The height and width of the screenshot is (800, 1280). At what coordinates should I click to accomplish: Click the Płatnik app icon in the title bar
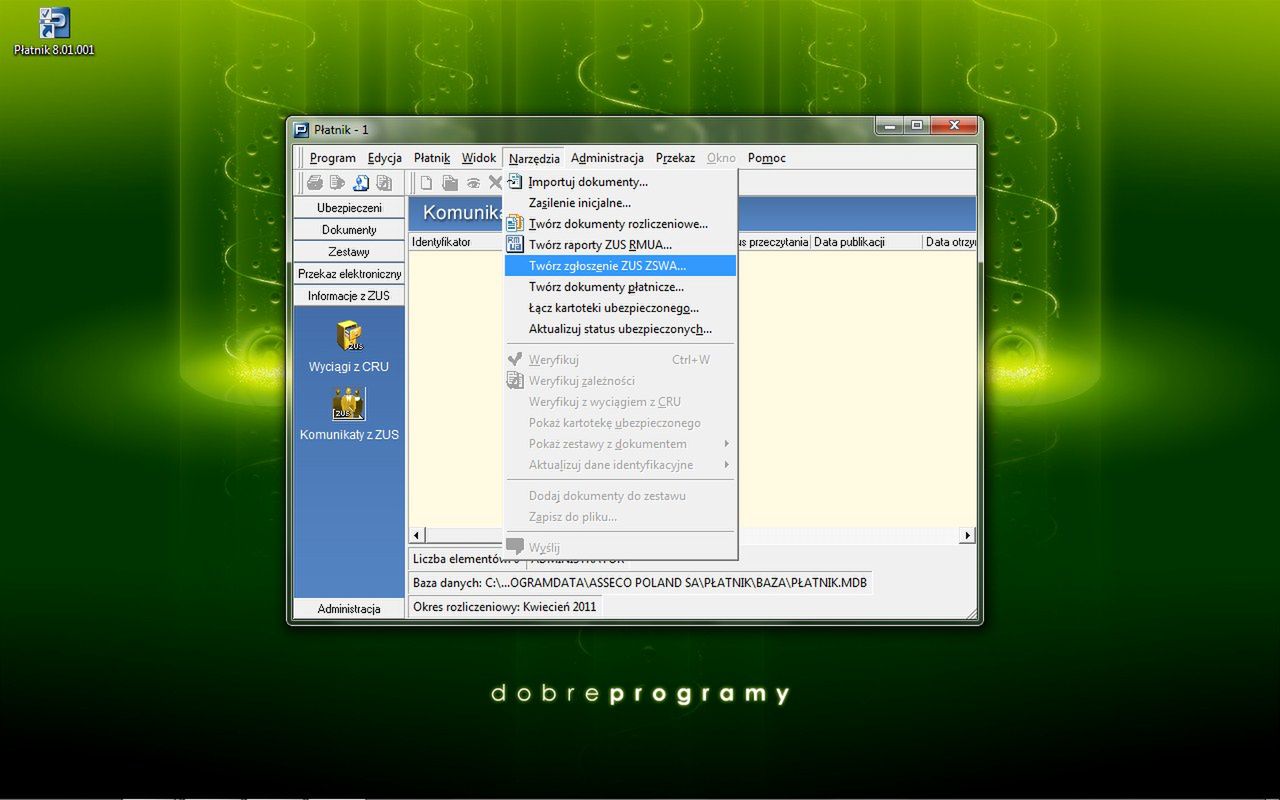pyautogui.click(x=301, y=129)
